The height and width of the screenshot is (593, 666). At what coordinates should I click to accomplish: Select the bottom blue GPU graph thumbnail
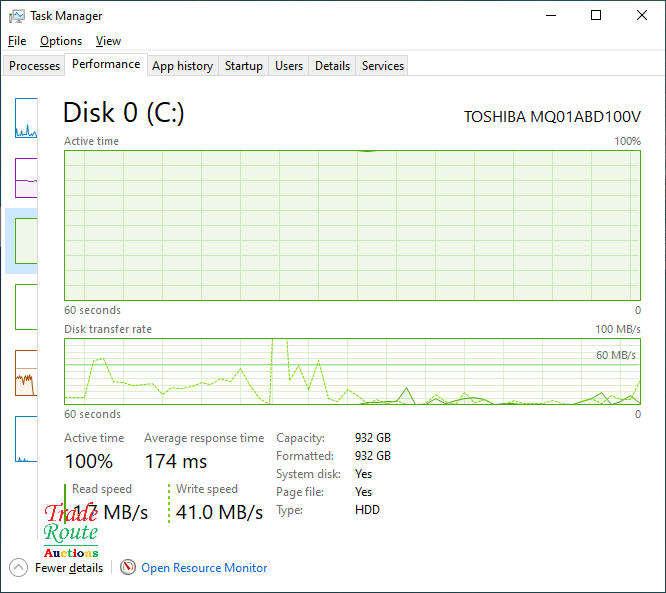pyautogui.click(x=26, y=439)
